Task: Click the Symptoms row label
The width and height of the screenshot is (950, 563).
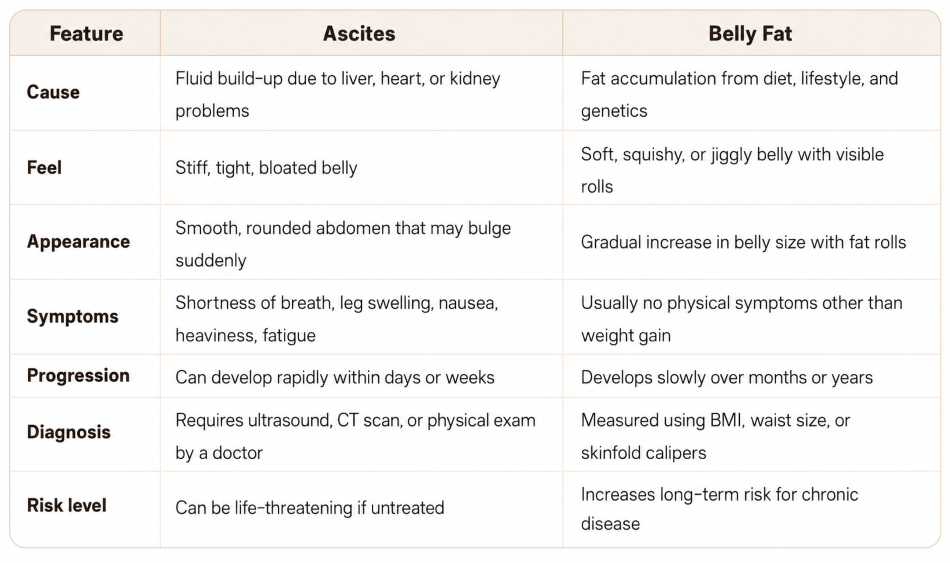Action: [x=73, y=316]
